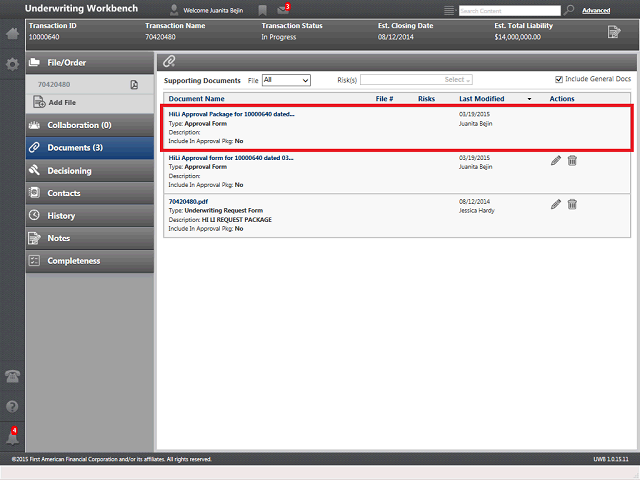
Task: Click Est. Total Liability $14,000,000.00
Action: coord(518,37)
